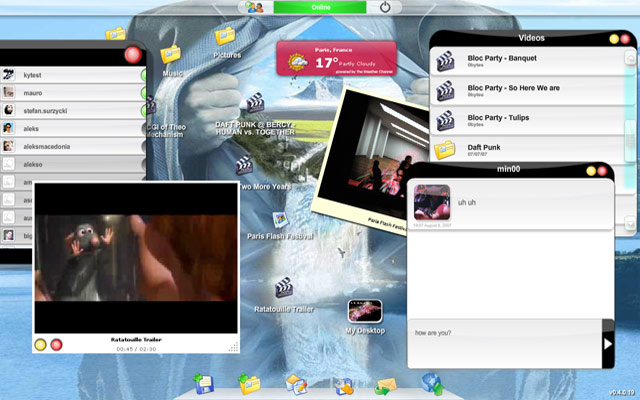The height and width of the screenshot is (400, 640).
Task: Select the contact named exactly aleks
Action: pyautogui.click(x=73, y=129)
